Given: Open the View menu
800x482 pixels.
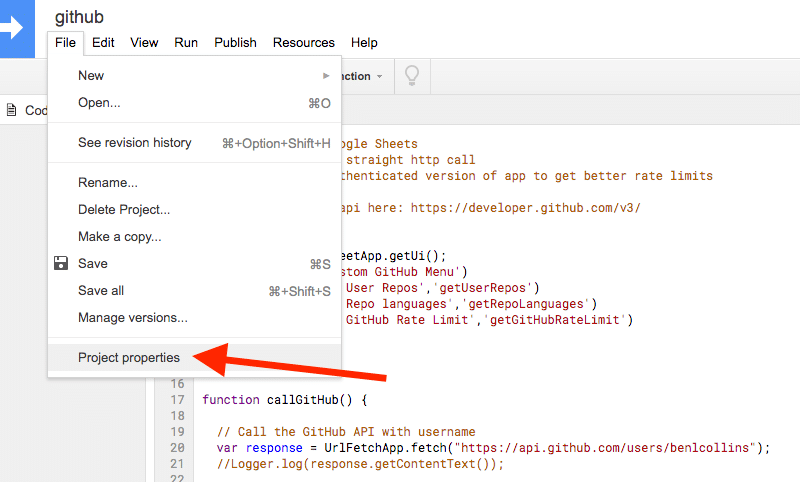Looking at the screenshot, I should (144, 43).
